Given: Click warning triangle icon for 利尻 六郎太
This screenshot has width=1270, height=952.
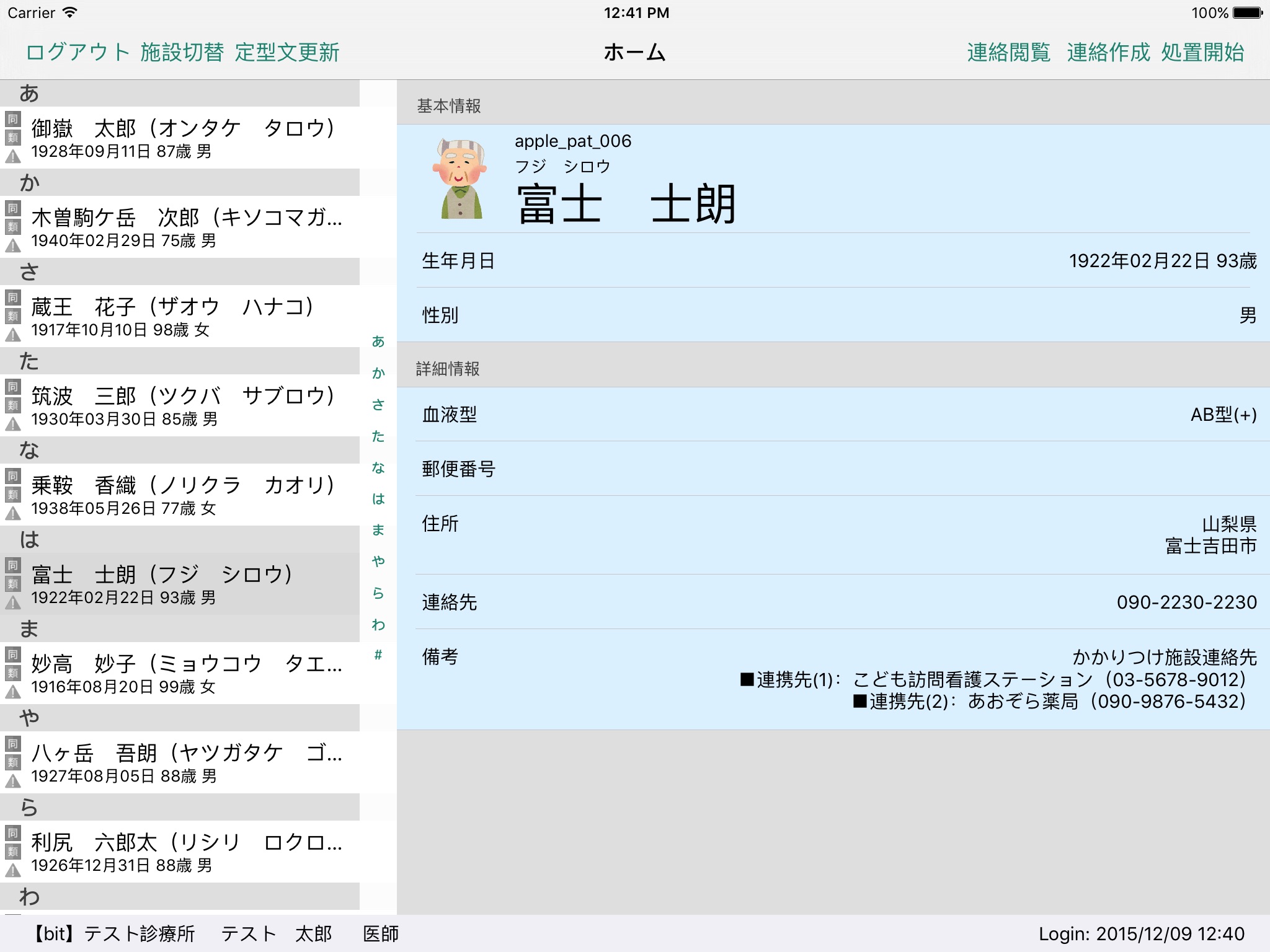Looking at the screenshot, I should click(x=13, y=871).
